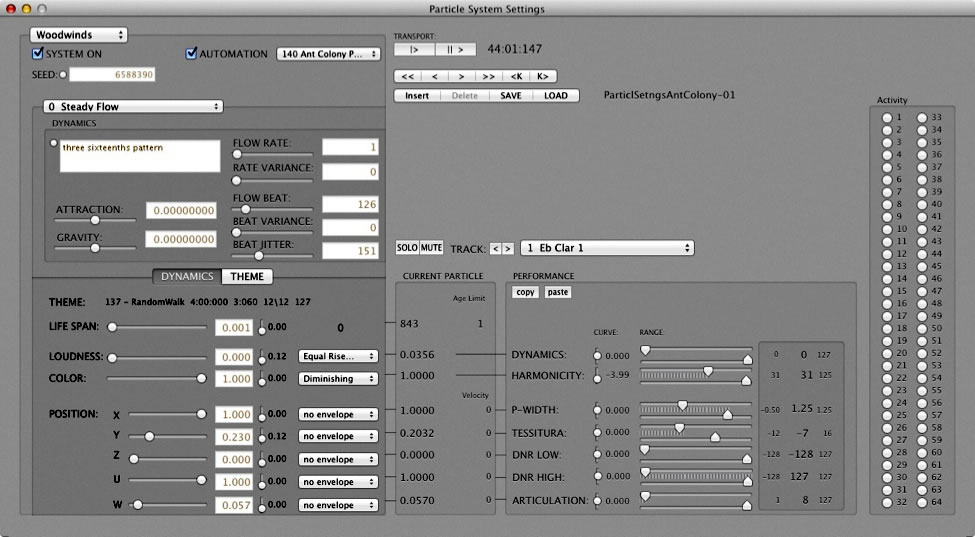Click the SEED value field
The height and width of the screenshot is (537, 975).
pos(112,75)
